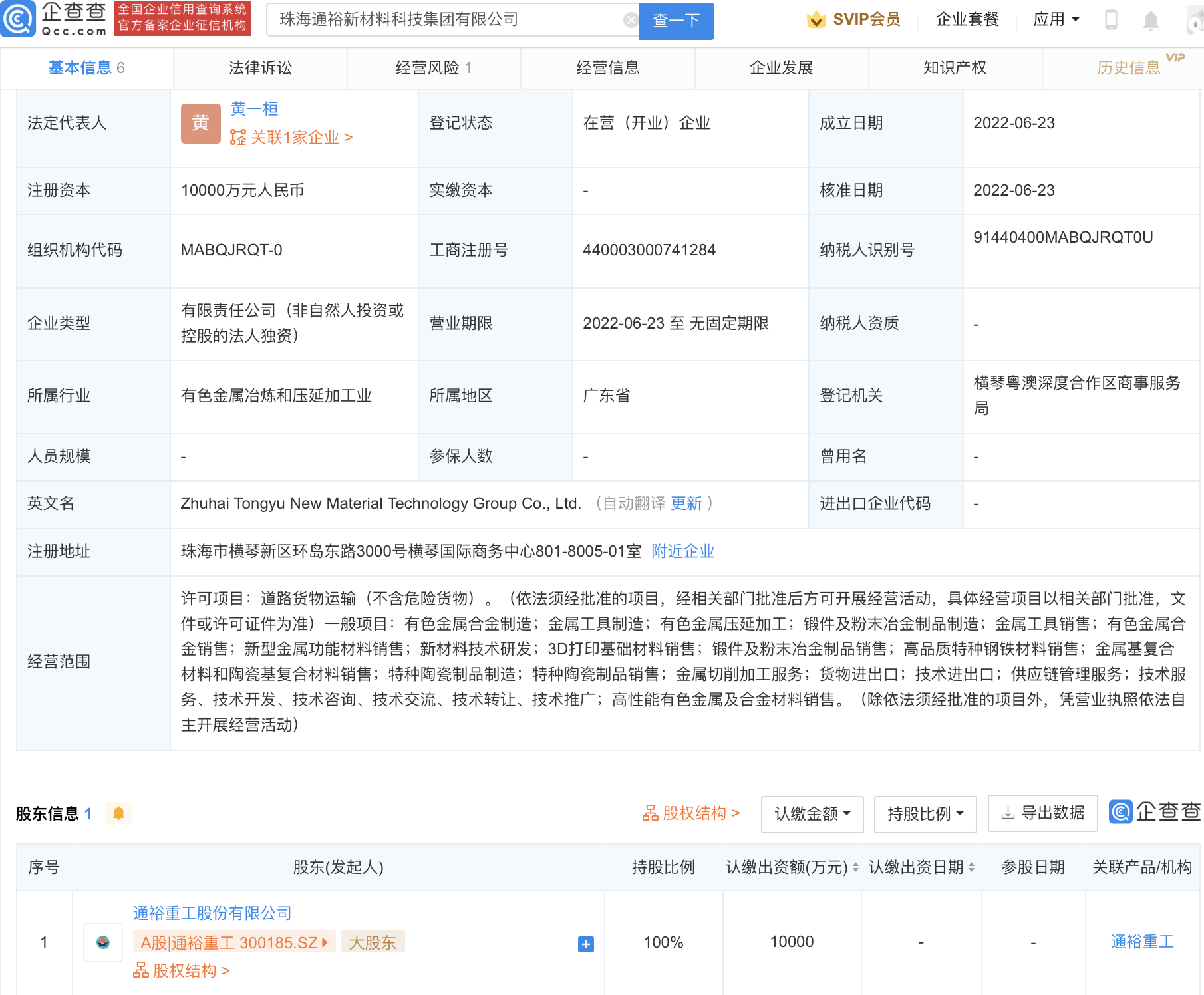The height and width of the screenshot is (995, 1204).
Task: Open the 应用 dropdown menu
Action: 1056,19
